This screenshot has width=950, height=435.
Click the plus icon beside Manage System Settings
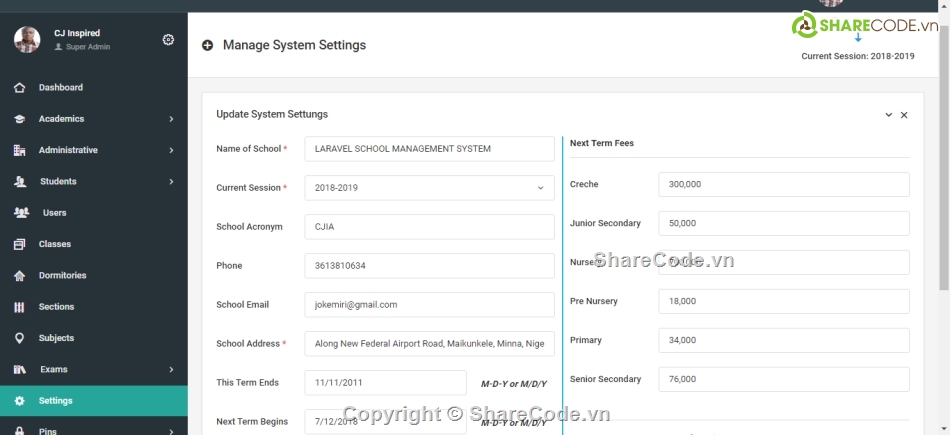(208, 45)
